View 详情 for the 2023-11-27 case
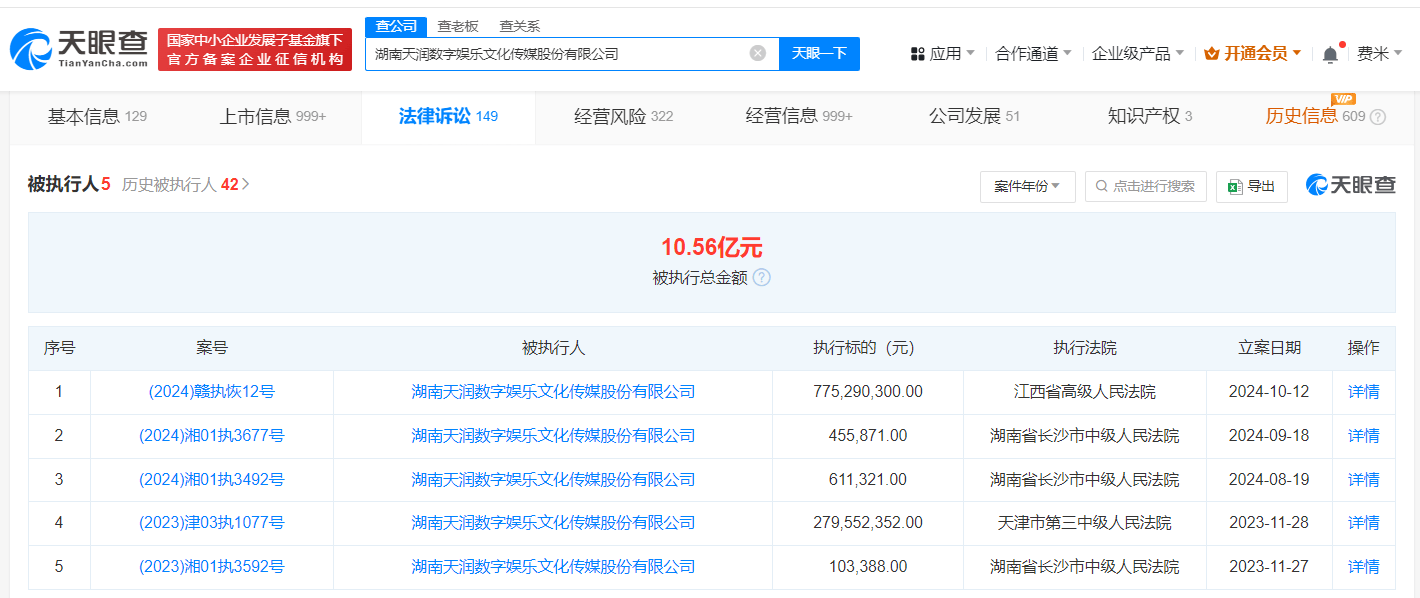This screenshot has width=1420, height=598. click(x=1363, y=567)
